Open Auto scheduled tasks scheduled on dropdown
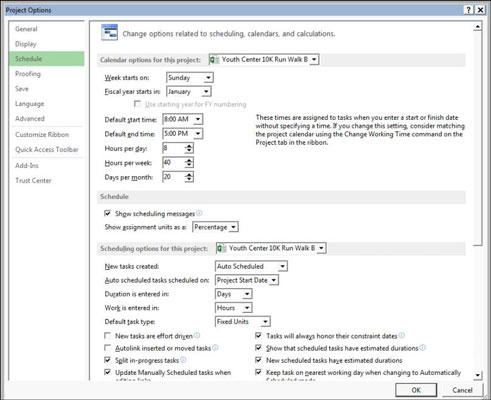 pos(247,280)
